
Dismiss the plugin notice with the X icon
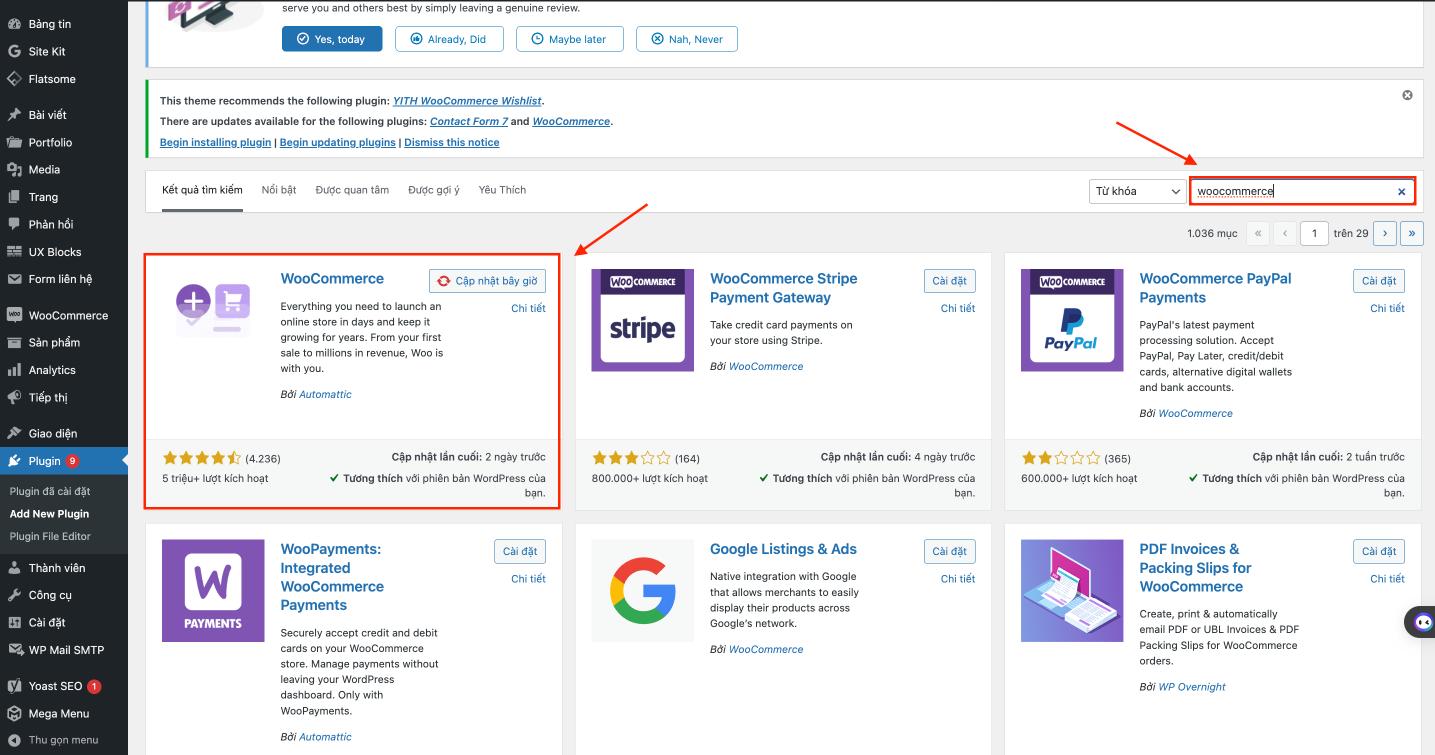1407,95
